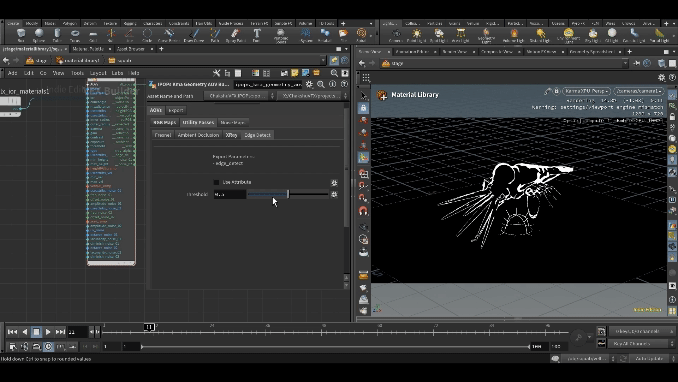Click the stop playback button
Screen dimensions: 678x382
pyautogui.click(x=36, y=332)
